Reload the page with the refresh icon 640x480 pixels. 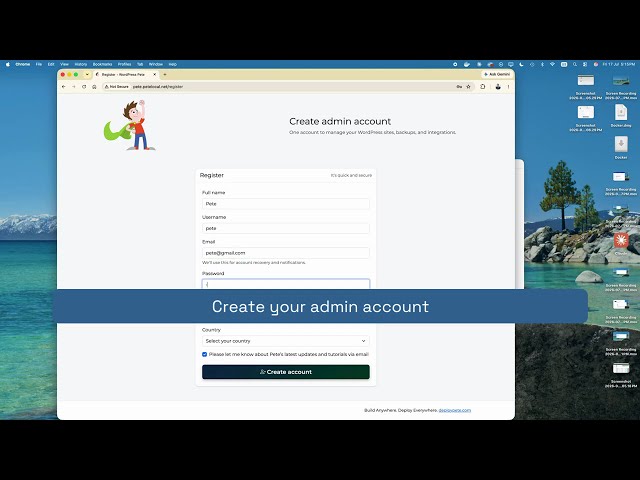[x=84, y=87]
